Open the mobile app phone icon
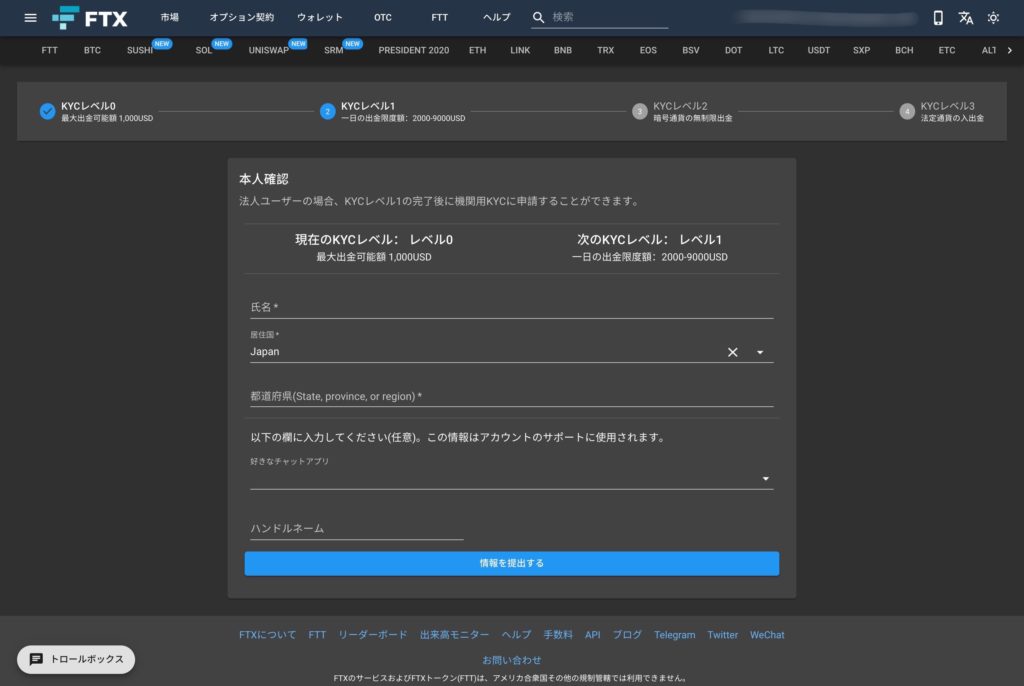1024x686 pixels. click(x=938, y=18)
